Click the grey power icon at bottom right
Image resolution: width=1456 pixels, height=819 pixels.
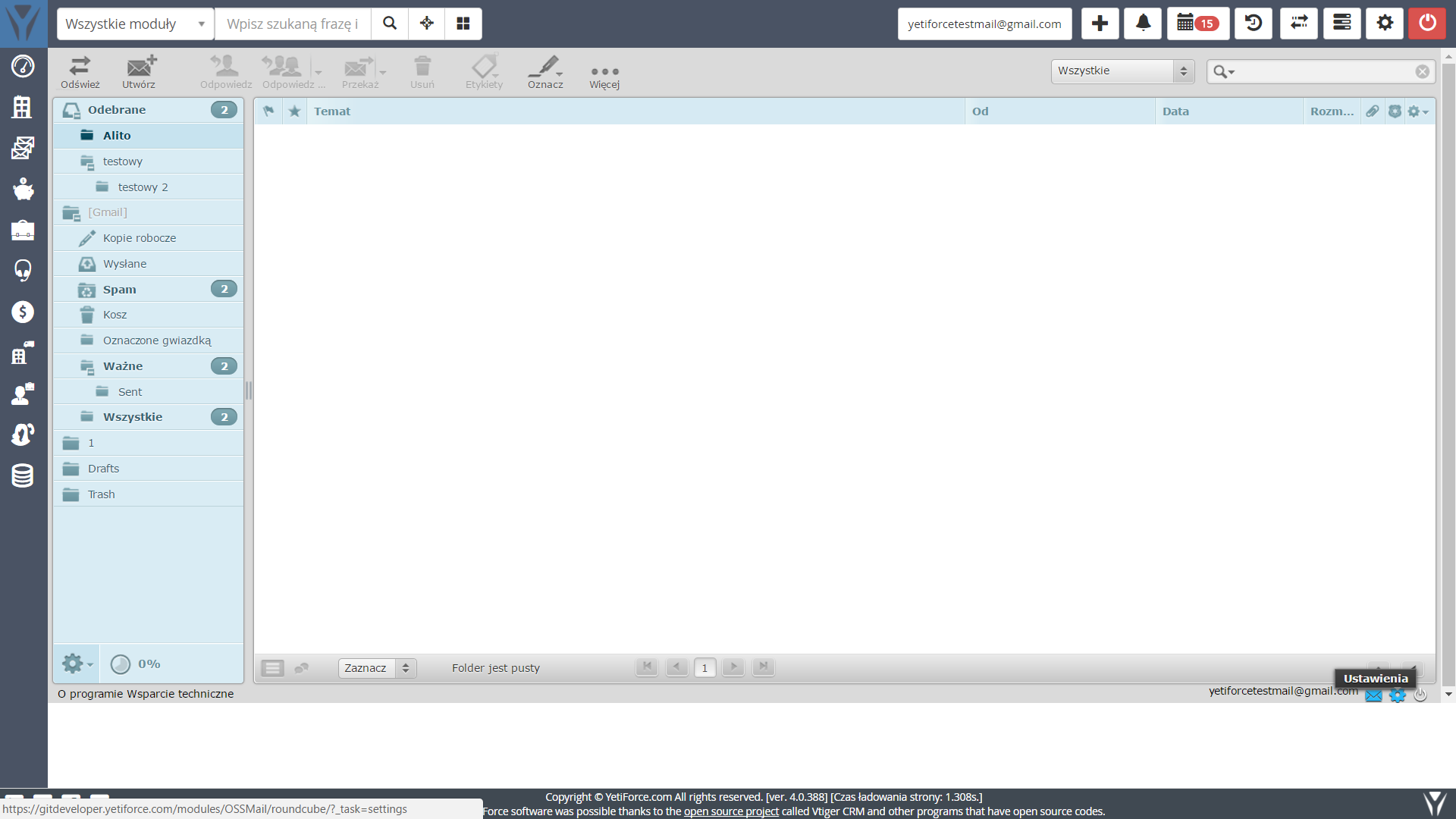coord(1421,695)
